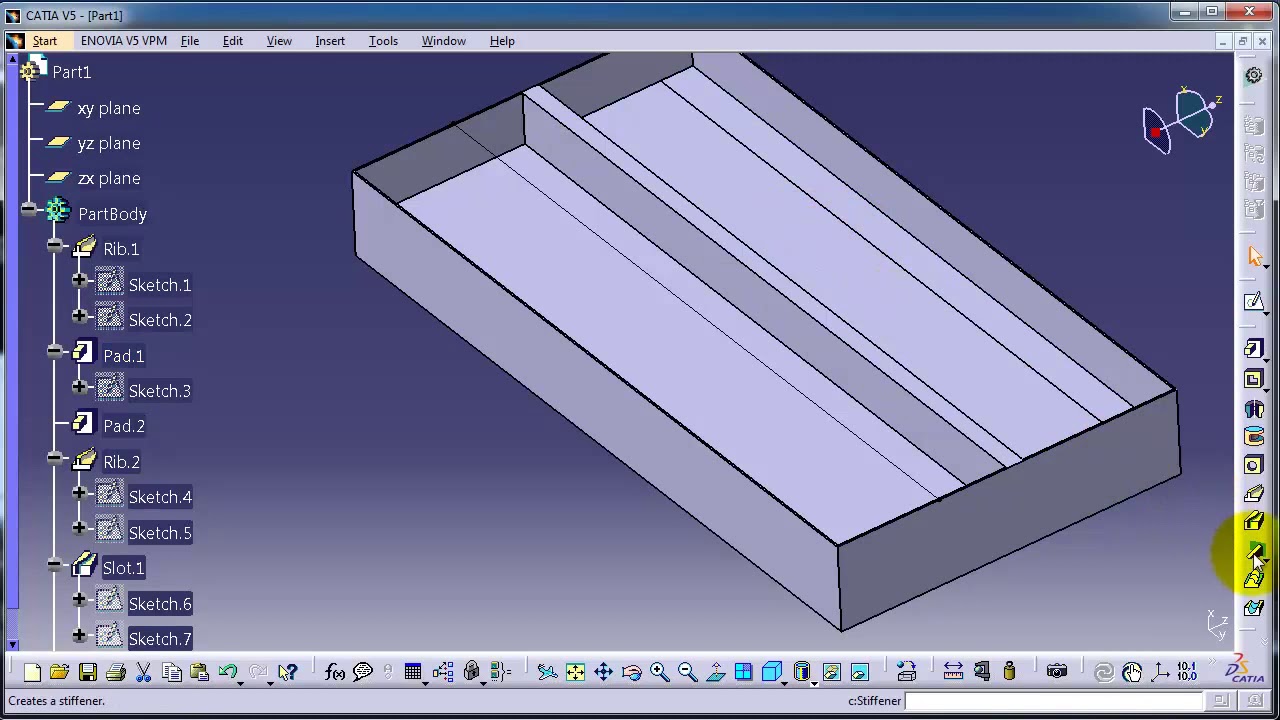Screen dimensions: 1280x720
Task: Collapse the Slot.1 node
Action: pyautogui.click(x=54, y=564)
